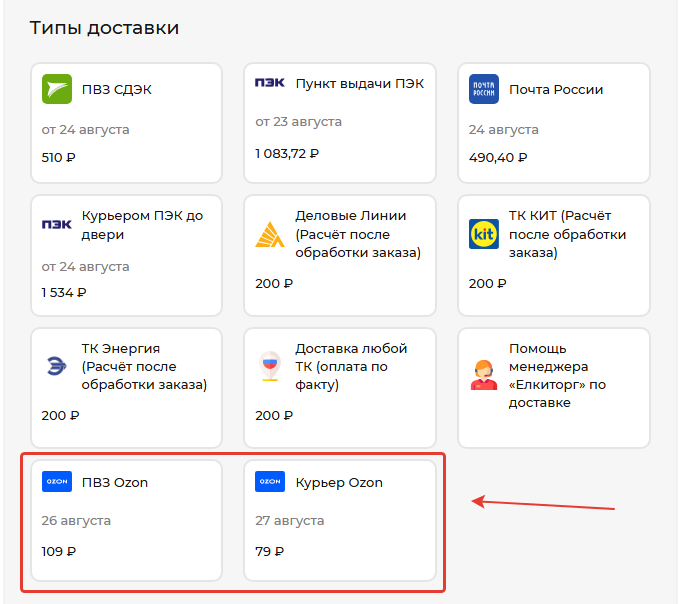Click the 1 534 ₽ price

(x=64, y=292)
